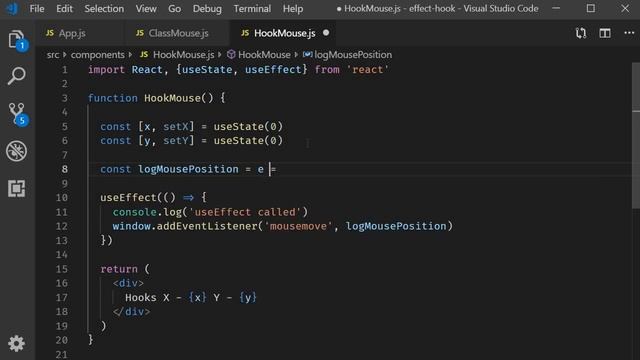Viewport: 640px width, 360px height.
Task: Click 'addEventListener' on line 12
Action: (x=207, y=226)
